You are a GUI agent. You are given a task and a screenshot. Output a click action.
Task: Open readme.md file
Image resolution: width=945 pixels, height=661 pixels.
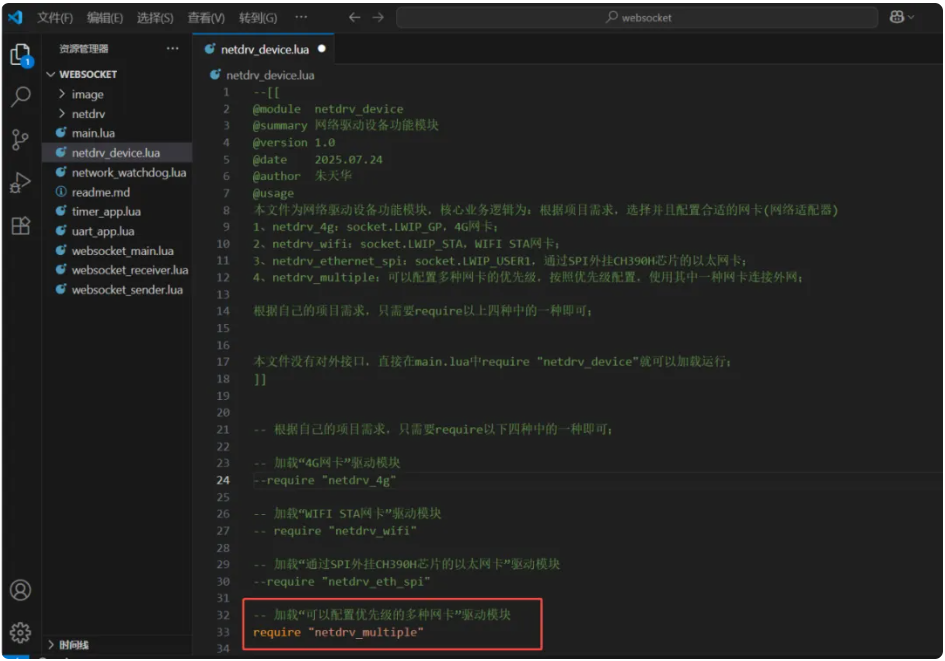101,192
